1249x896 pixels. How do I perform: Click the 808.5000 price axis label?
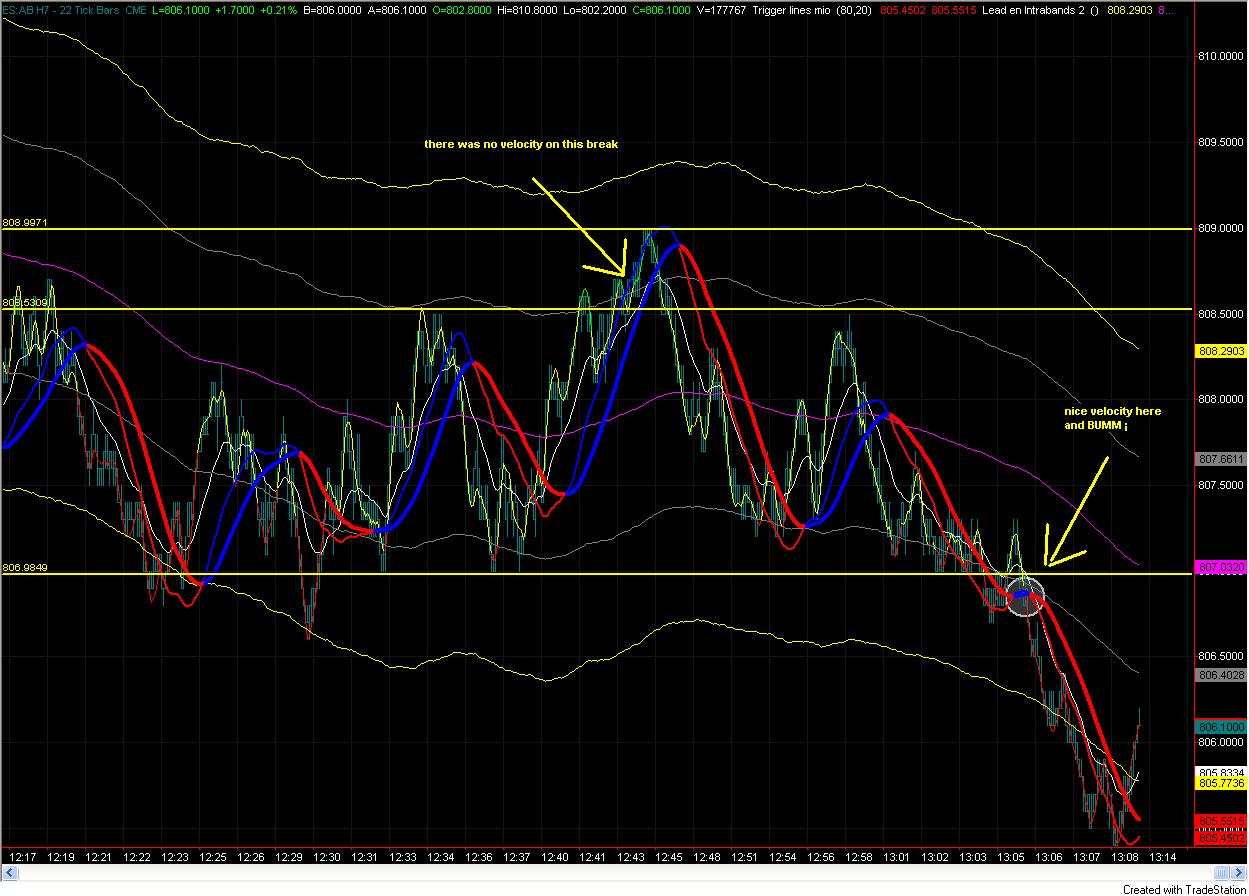pos(1220,314)
